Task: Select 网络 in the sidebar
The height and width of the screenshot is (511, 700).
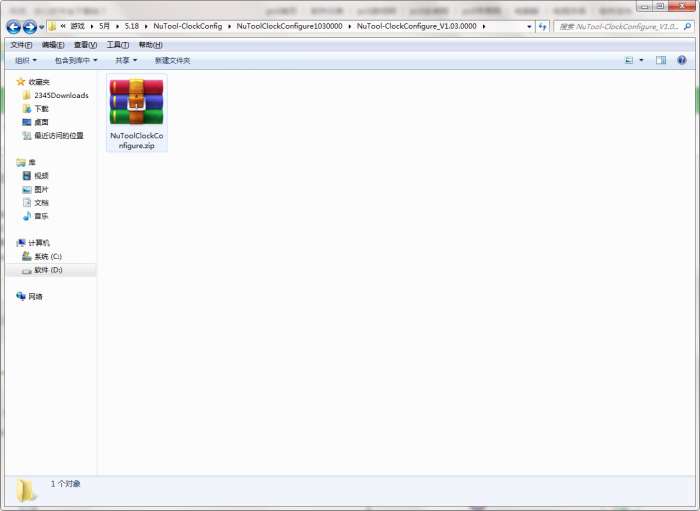Action: pos(29,297)
